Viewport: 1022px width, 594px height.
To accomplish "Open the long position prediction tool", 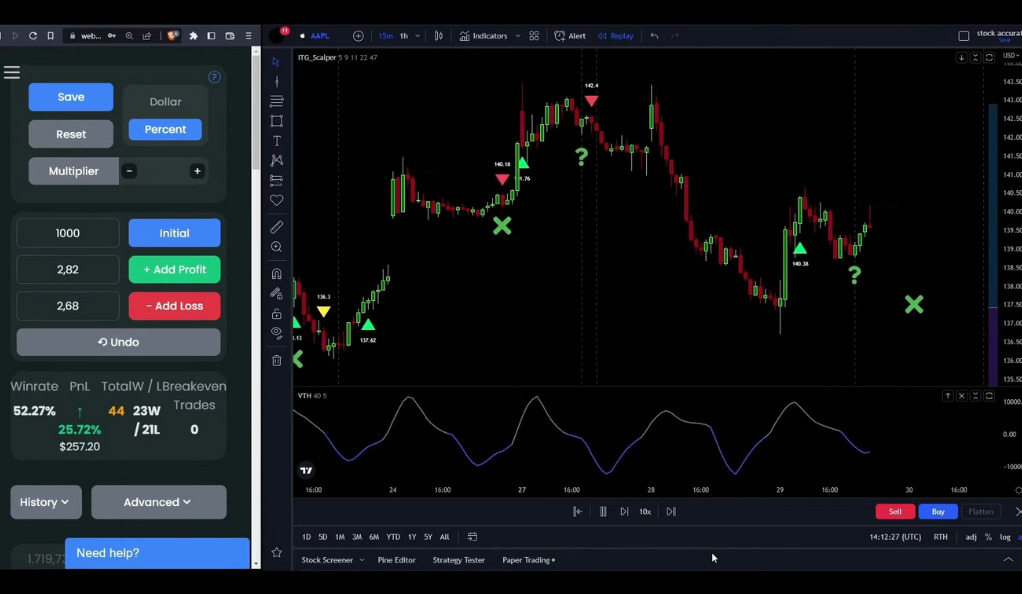I will (x=276, y=180).
